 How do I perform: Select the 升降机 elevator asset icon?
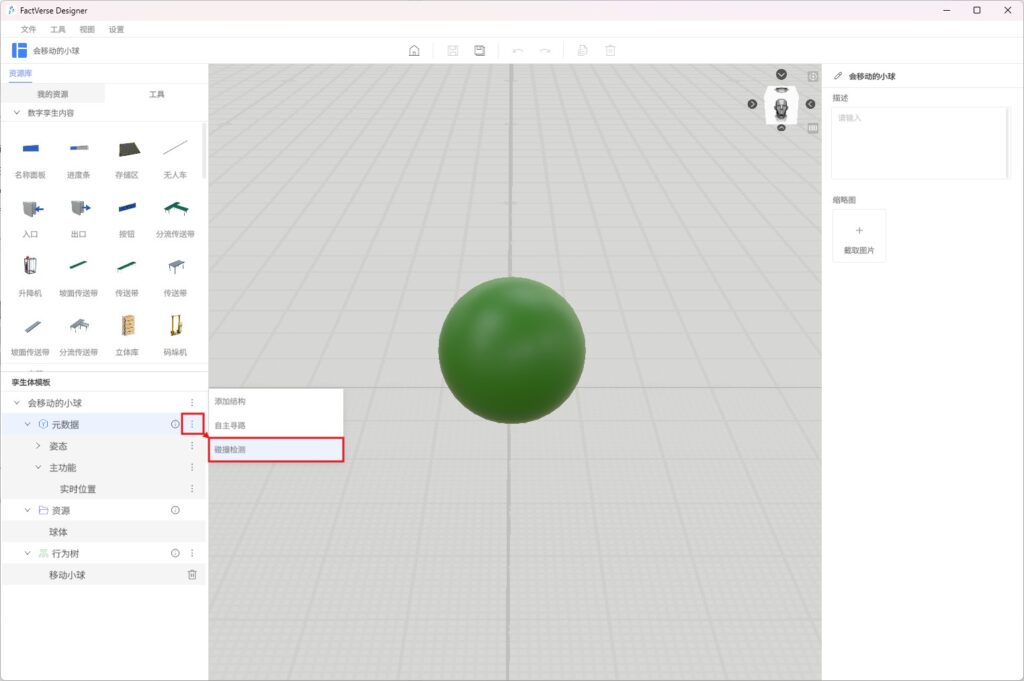pos(29,267)
